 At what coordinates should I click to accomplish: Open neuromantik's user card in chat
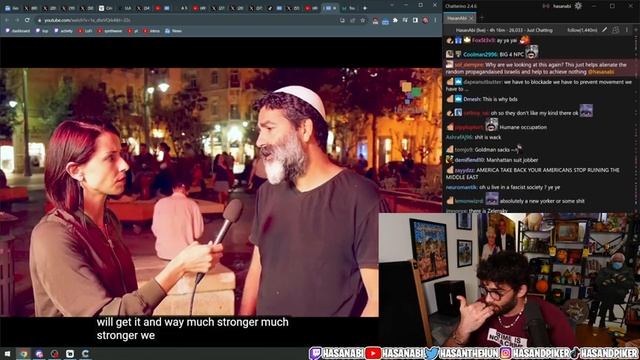[x=461, y=187]
